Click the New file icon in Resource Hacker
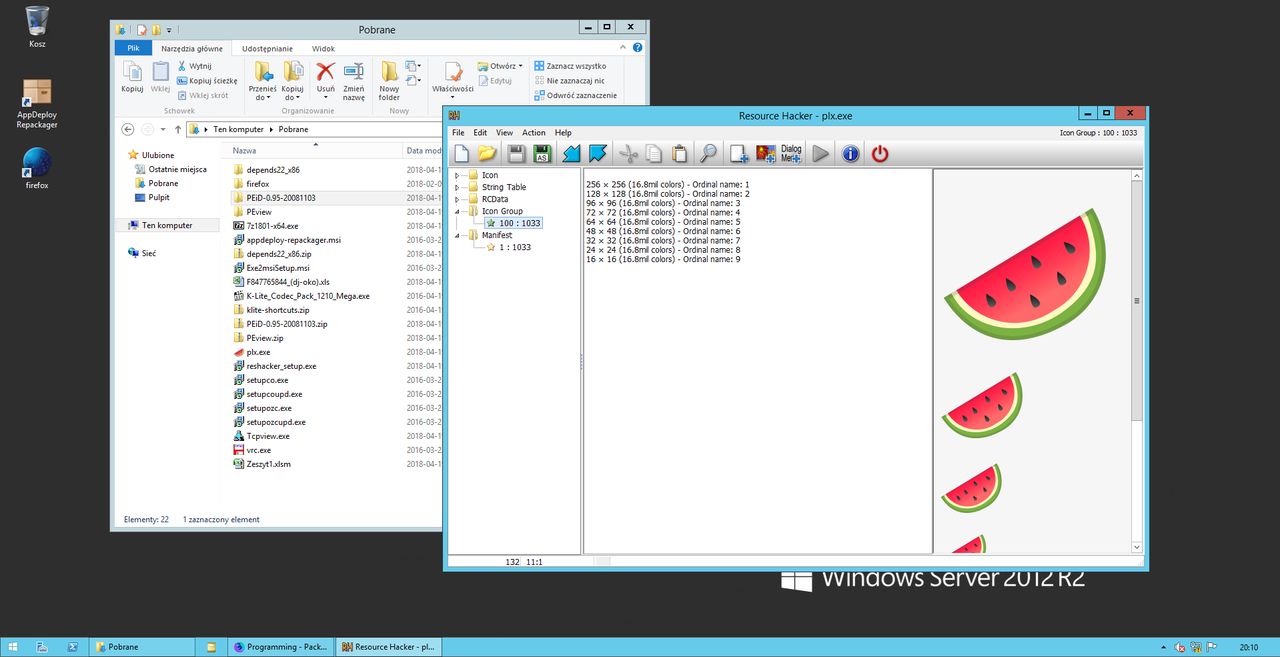 (x=461, y=153)
